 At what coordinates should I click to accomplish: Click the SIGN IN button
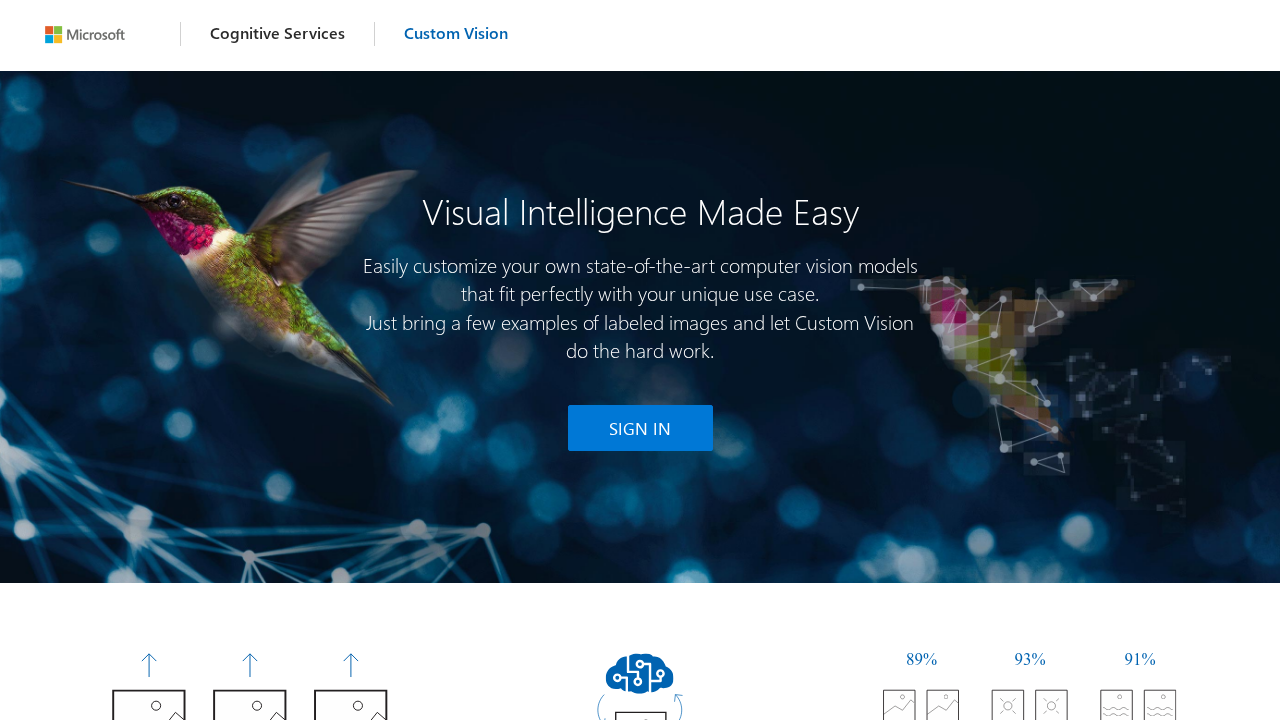640,428
